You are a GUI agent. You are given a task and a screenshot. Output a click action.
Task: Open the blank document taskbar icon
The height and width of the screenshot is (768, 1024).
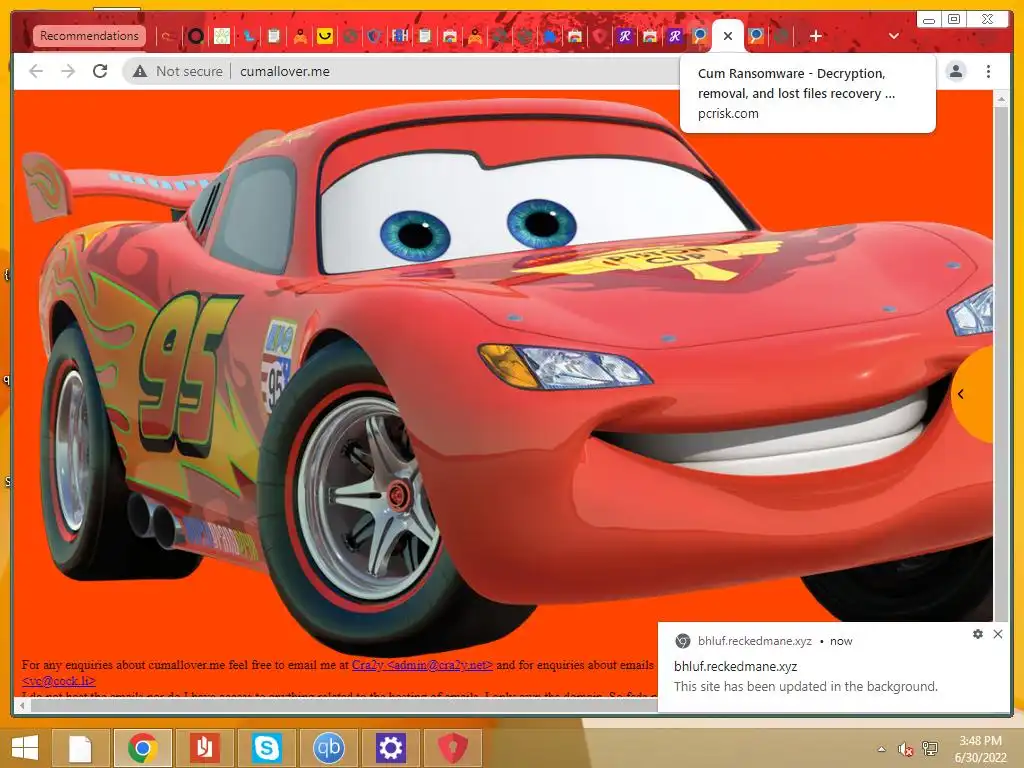[80, 748]
